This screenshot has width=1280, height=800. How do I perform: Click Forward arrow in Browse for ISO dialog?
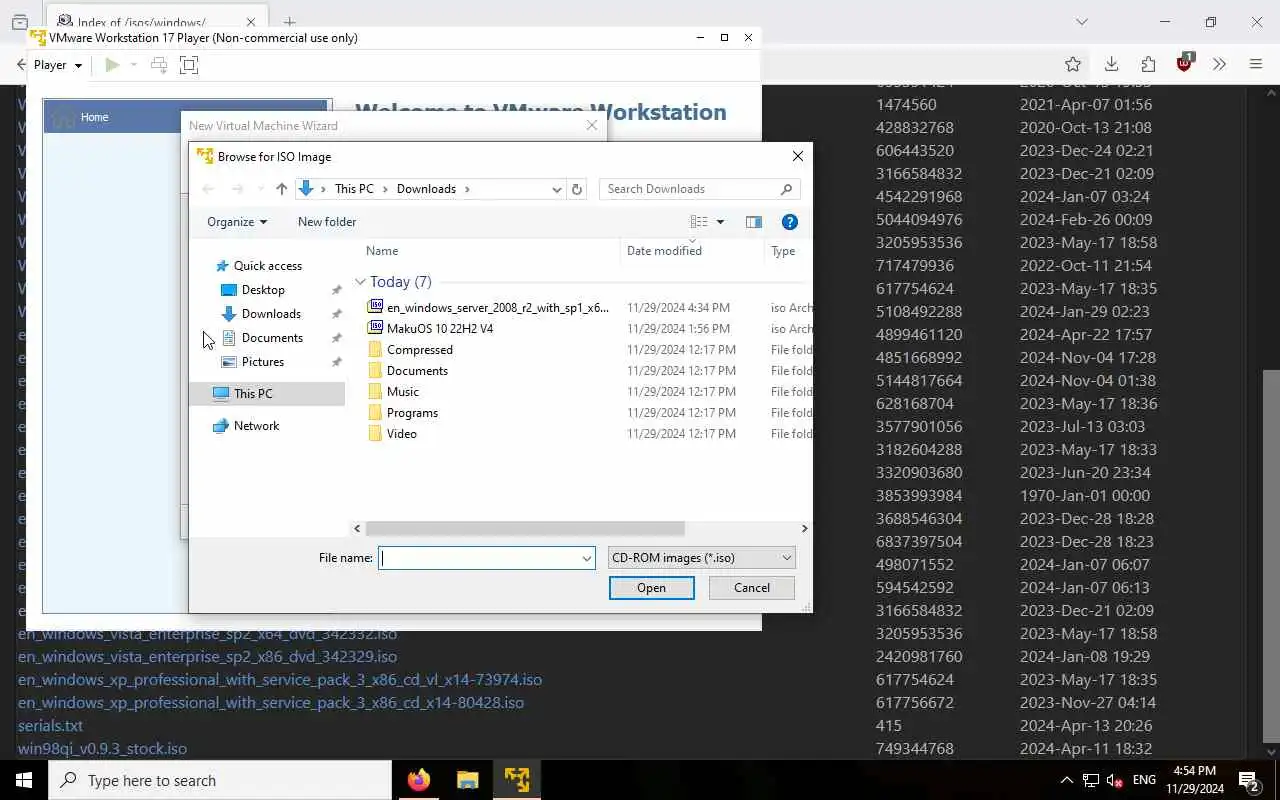(x=237, y=189)
